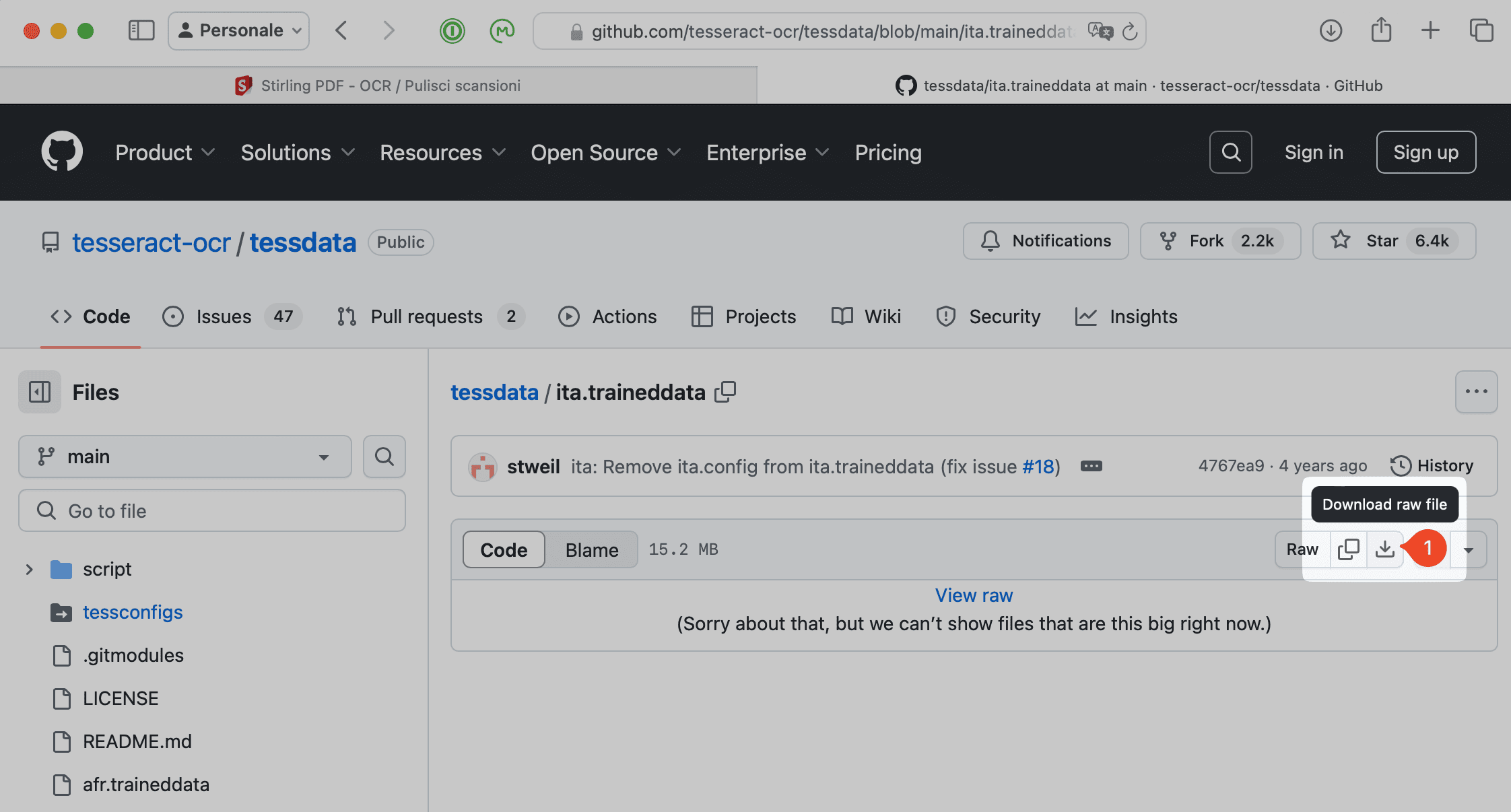Copy raw file contents icon
1511x812 pixels.
point(1348,549)
